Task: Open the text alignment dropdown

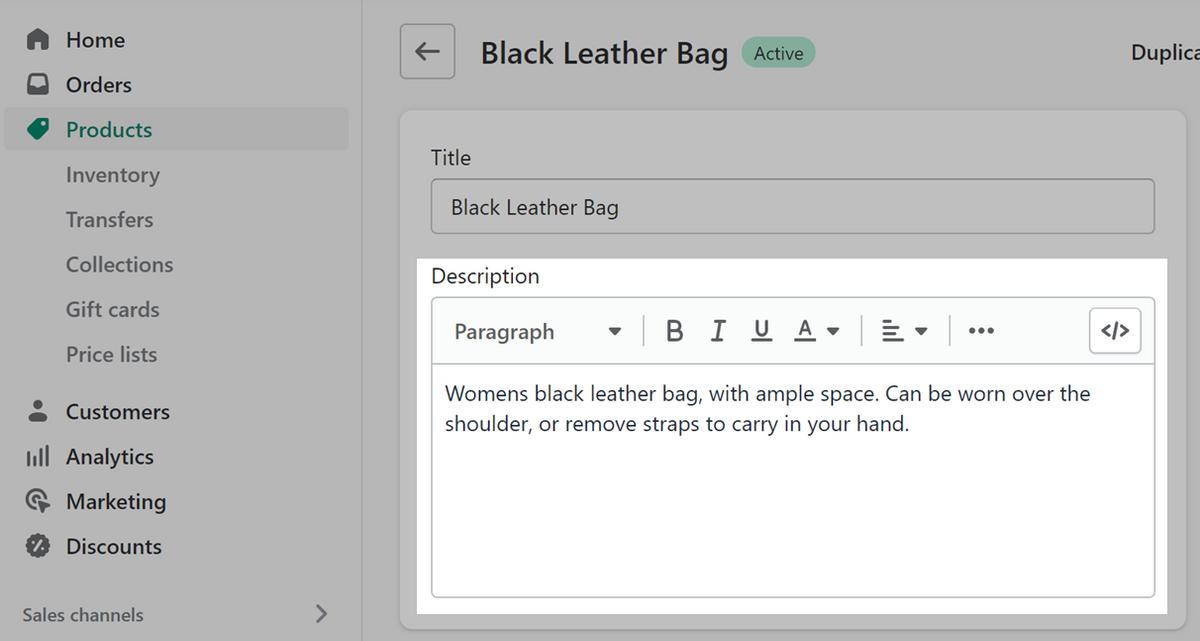Action: coord(903,330)
